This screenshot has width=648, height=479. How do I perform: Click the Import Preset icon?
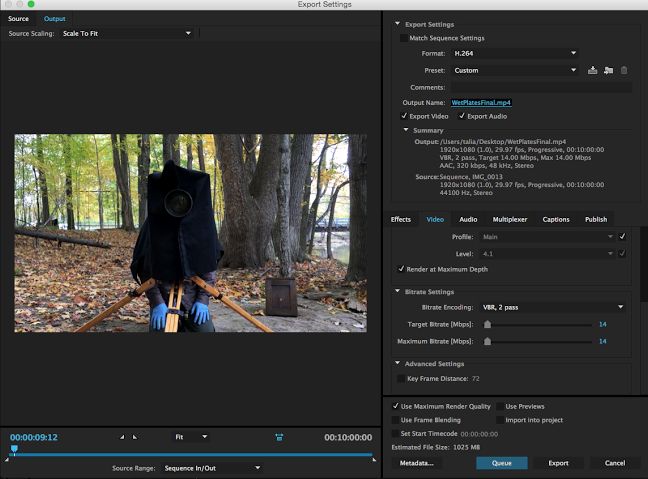point(608,70)
